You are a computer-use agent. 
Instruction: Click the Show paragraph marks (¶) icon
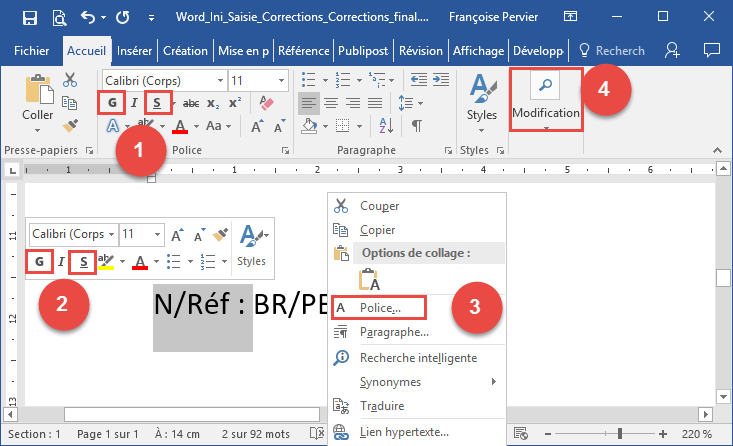tap(417, 125)
